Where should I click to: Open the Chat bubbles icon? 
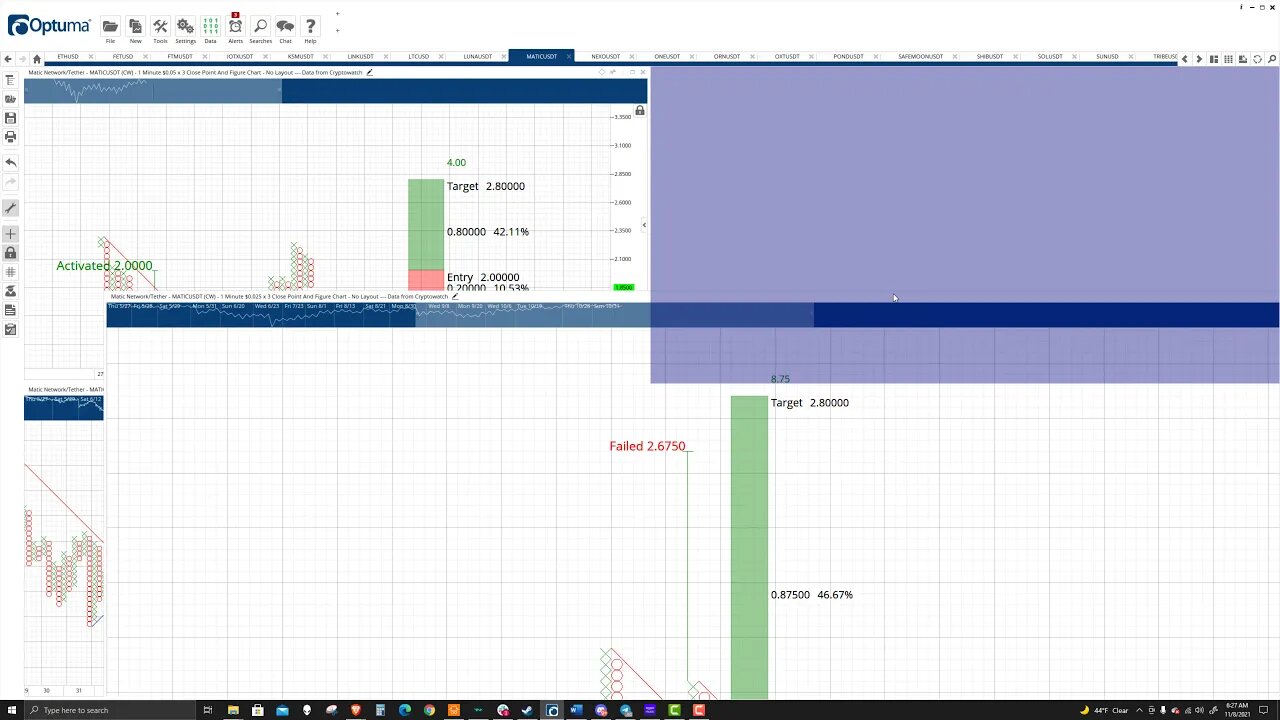285,26
